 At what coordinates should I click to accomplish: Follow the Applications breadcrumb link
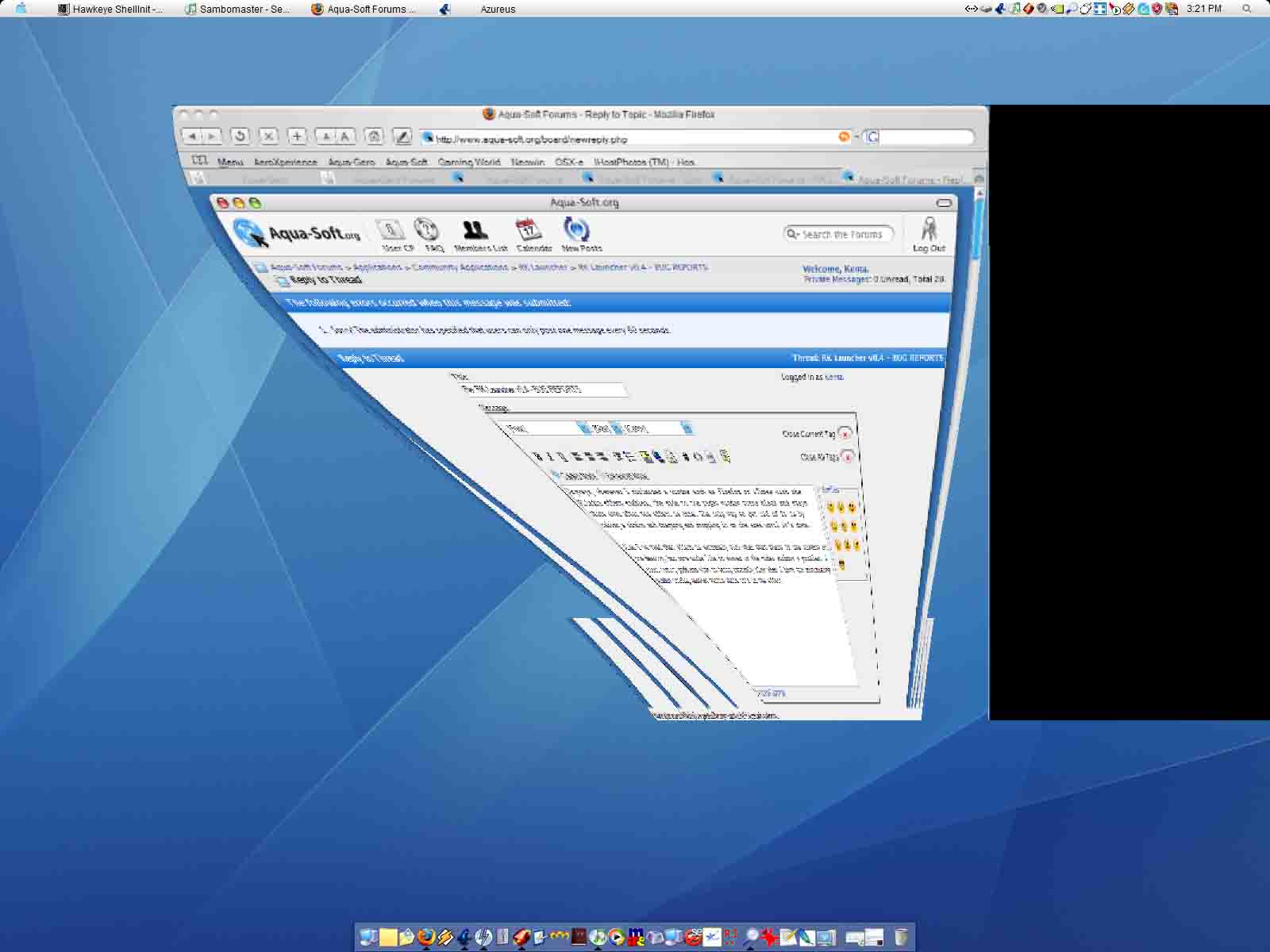click(x=377, y=267)
